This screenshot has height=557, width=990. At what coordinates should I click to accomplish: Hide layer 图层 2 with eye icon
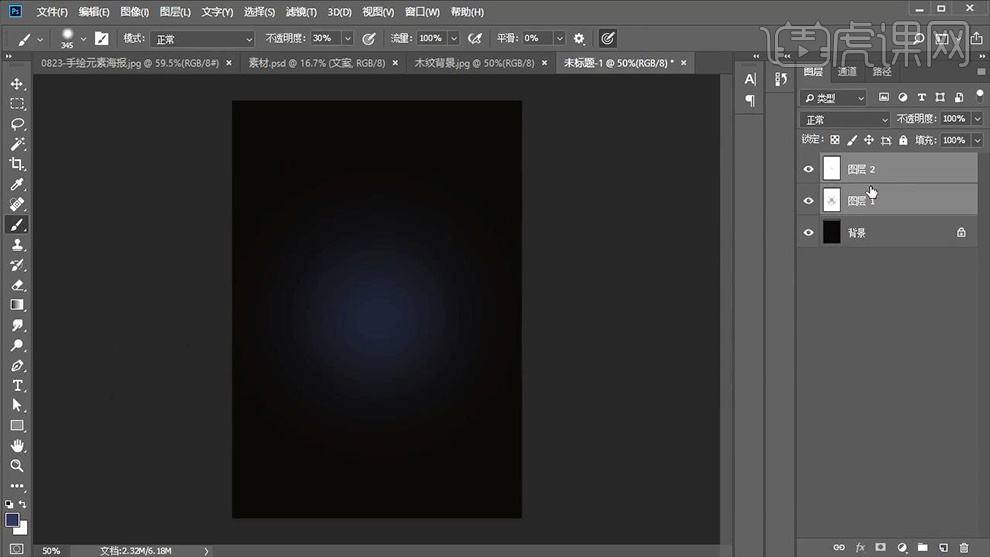point(808,169)
